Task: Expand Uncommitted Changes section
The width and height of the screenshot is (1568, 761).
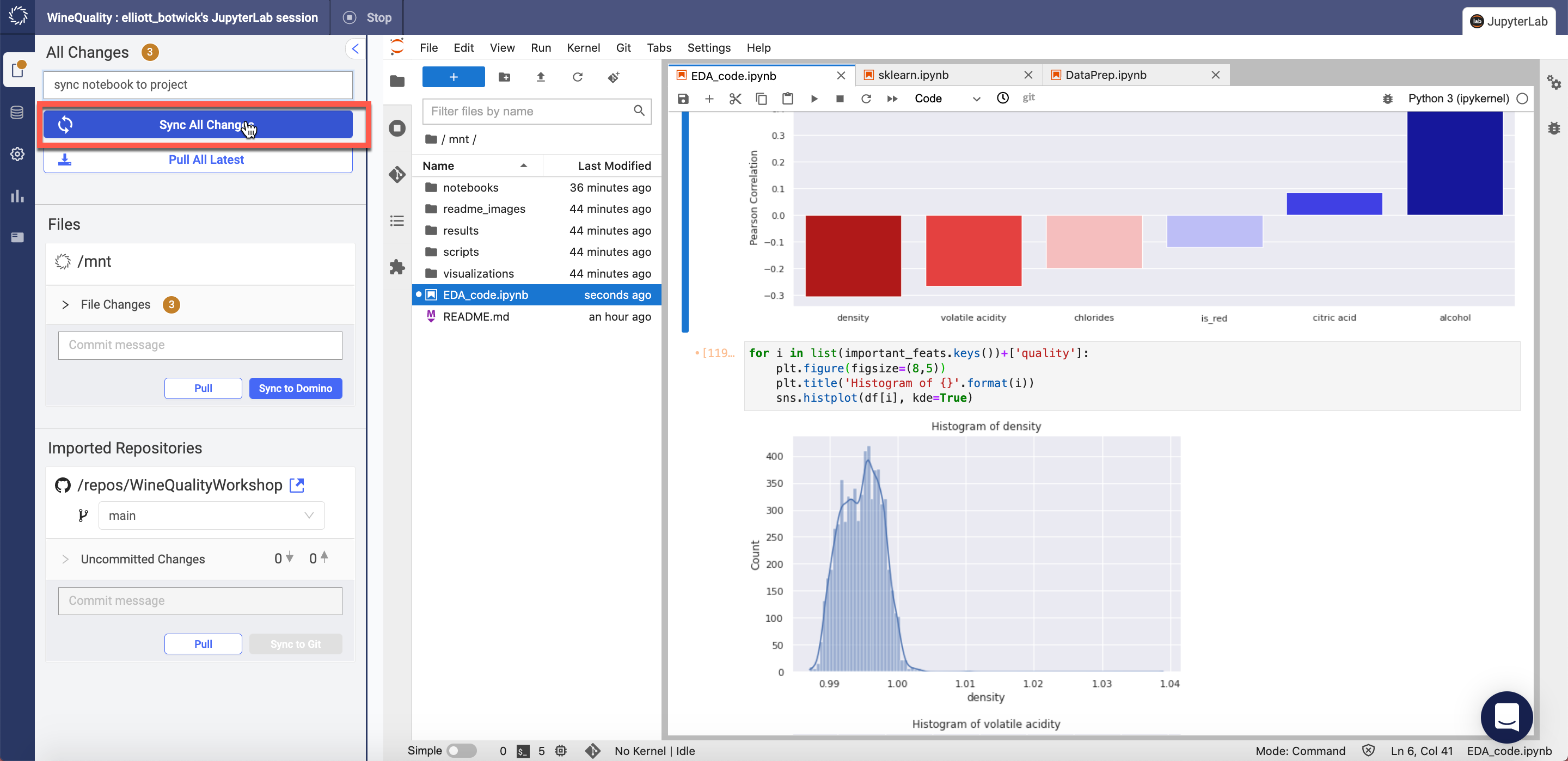Action: pyautogui.click(x=65, y=559)
